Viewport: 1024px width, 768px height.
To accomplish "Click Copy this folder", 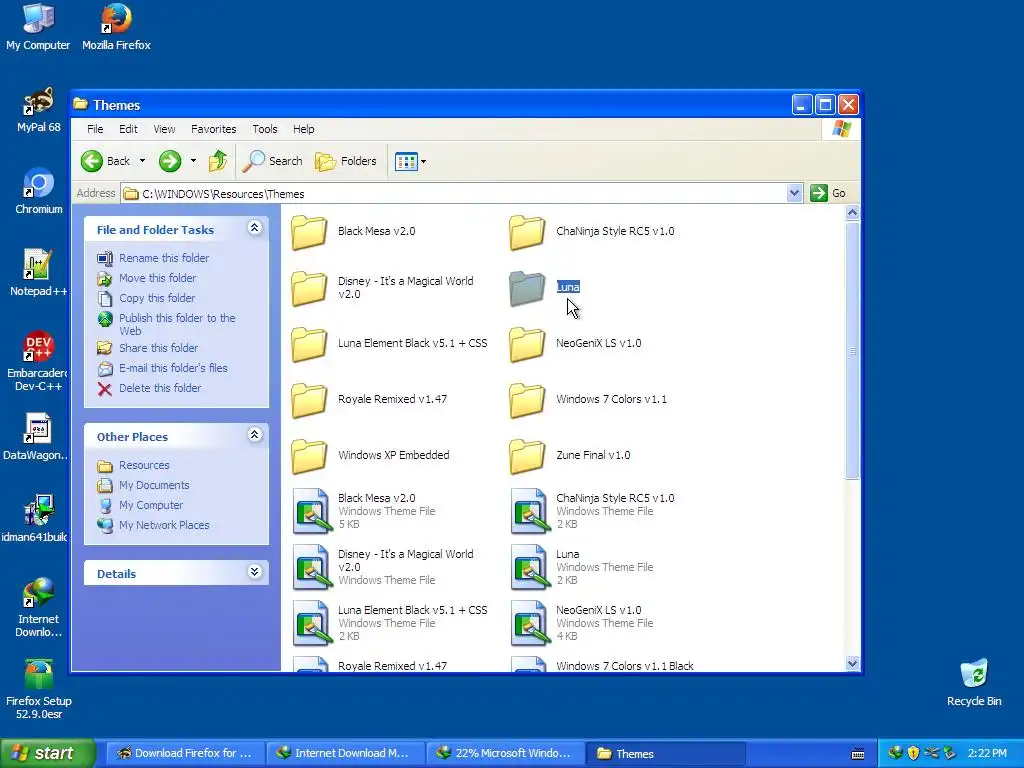I will pyautogui.click(x=157, y=298).
